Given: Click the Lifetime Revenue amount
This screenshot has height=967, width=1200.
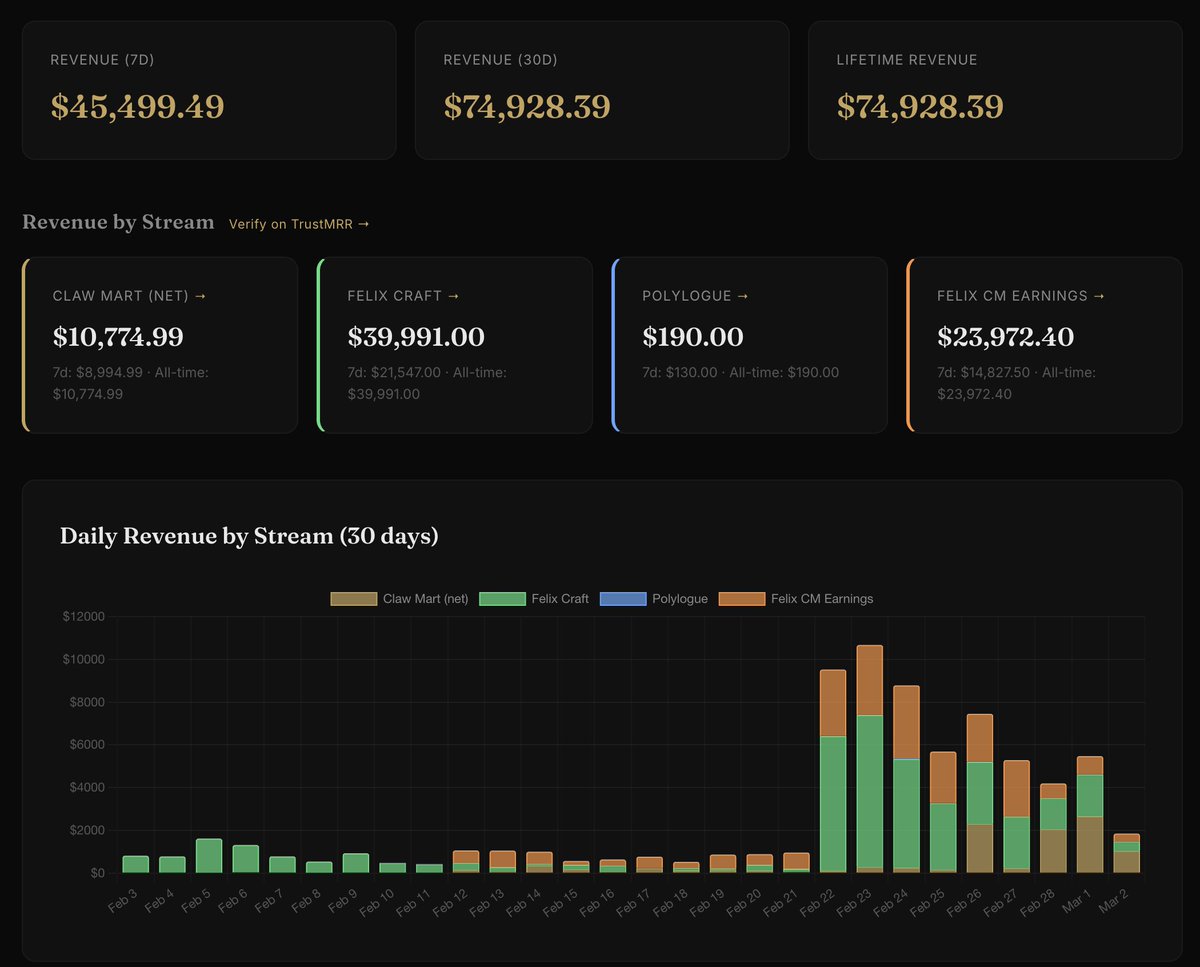Looking at the screenshot, I should click(x=920, y=106).
